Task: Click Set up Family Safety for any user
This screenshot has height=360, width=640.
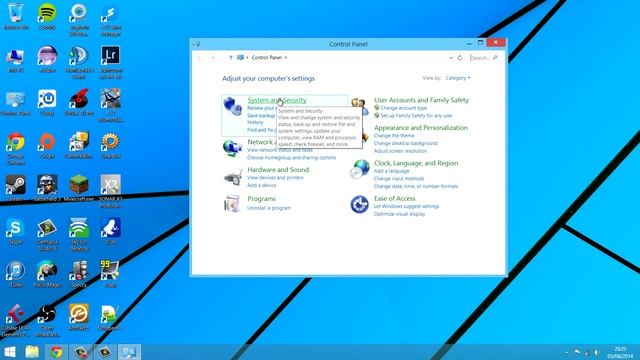Action: 416,116
